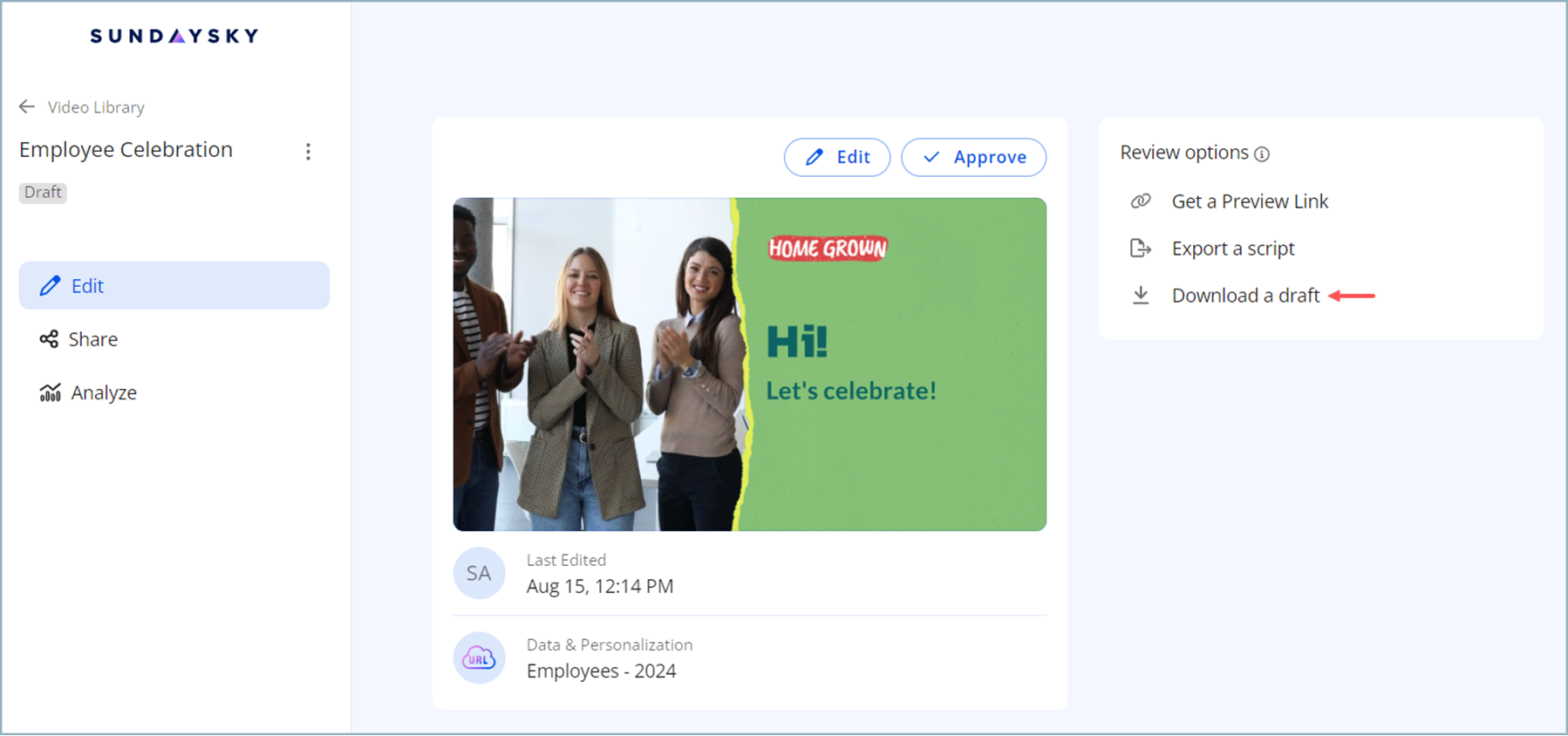Click the Data & Personalization label
This screenshot has width=1568, height=736.
[x=610, y=644]
